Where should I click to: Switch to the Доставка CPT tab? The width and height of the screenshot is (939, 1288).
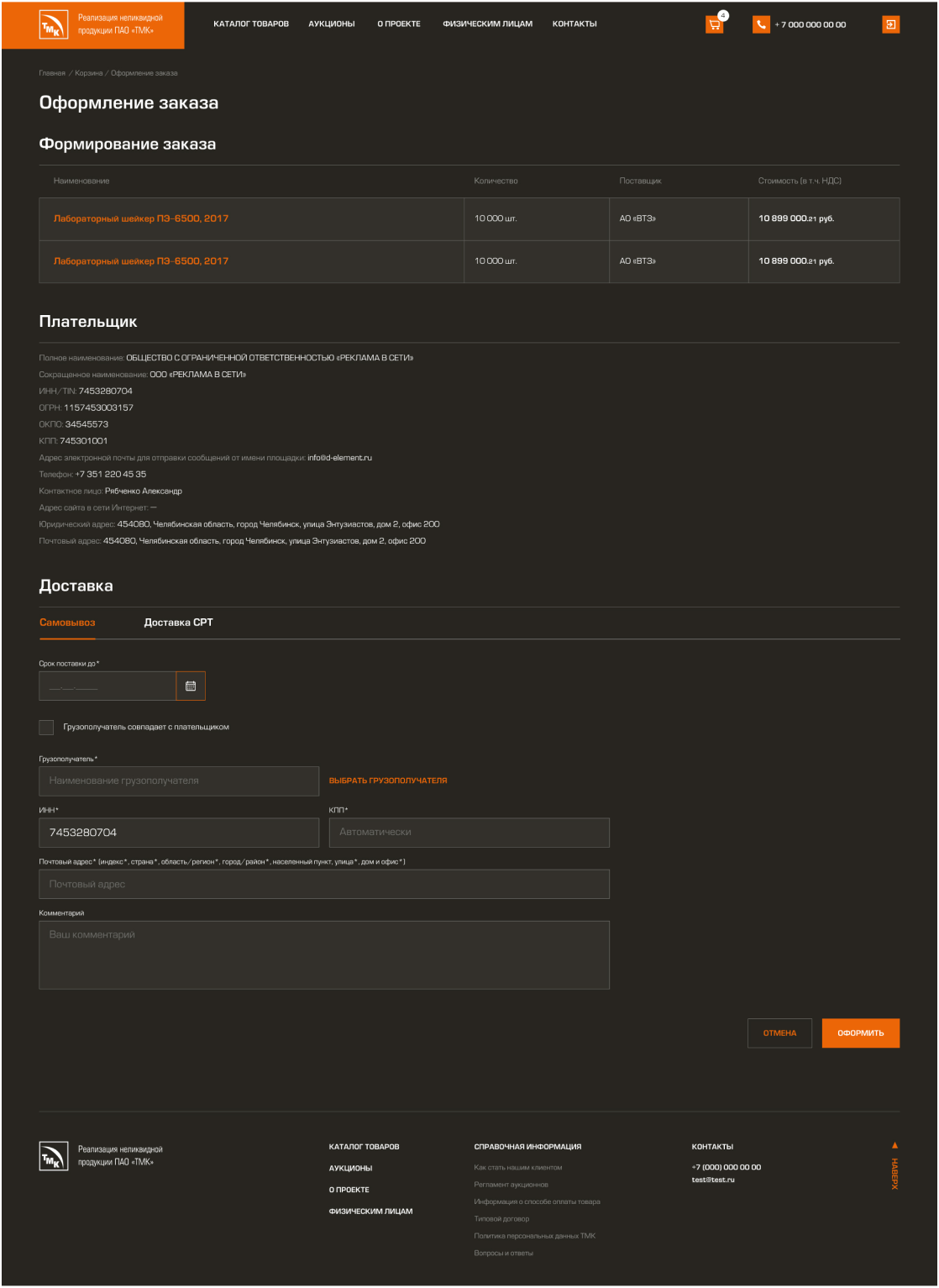coord(178,623)
